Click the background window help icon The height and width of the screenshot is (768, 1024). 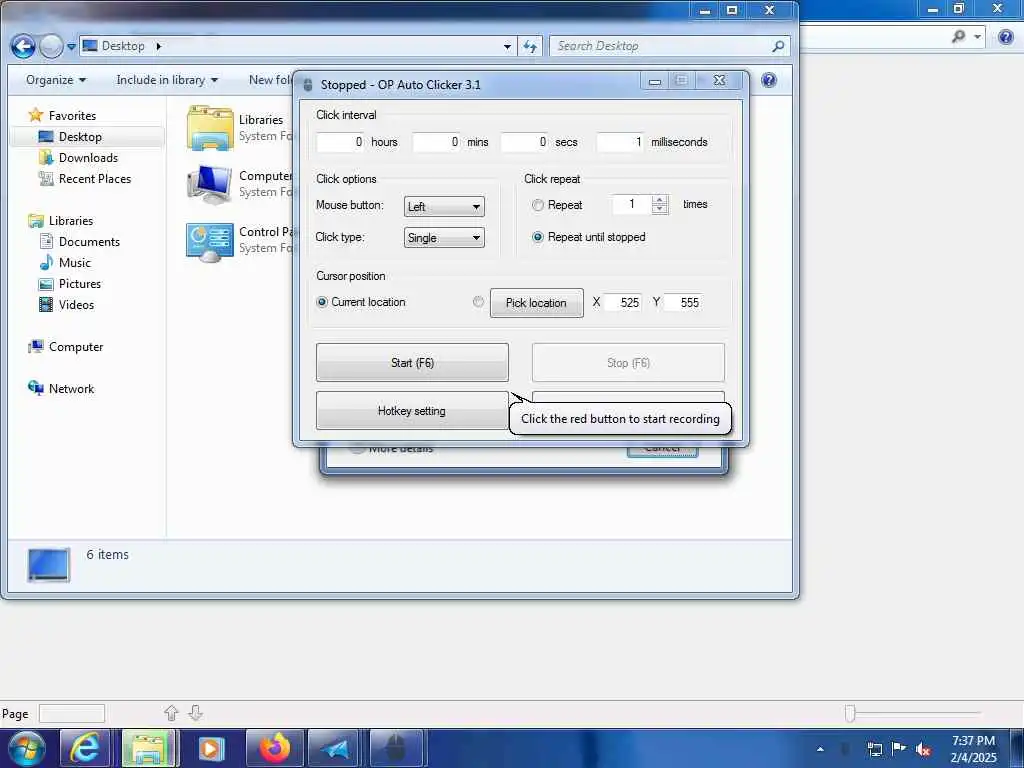click(1006, 37)
